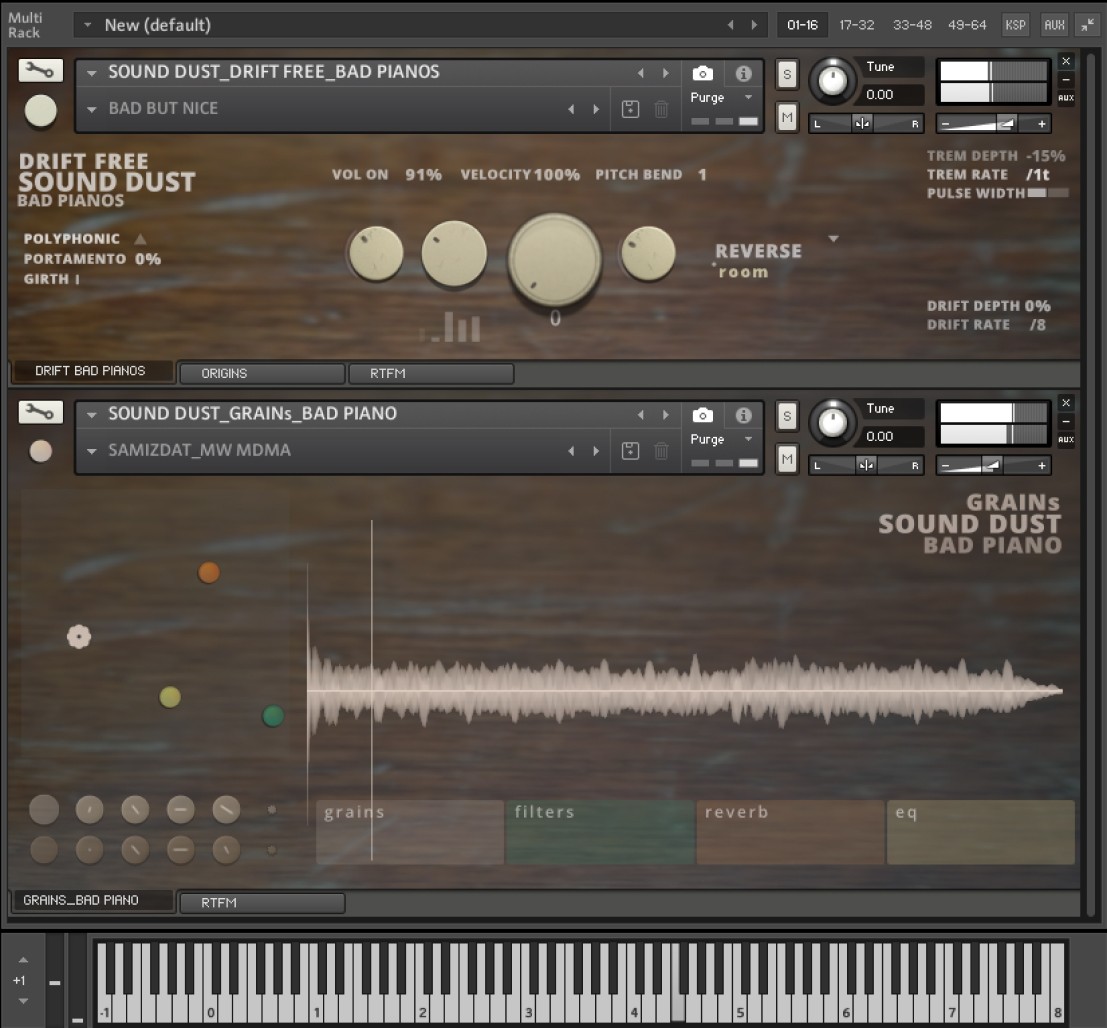This screenshot has width=1107, height=1028.
Task: Select previous snapshot before SAMIZDAT_MW MDMA
Action: click(x=571, y=450)
